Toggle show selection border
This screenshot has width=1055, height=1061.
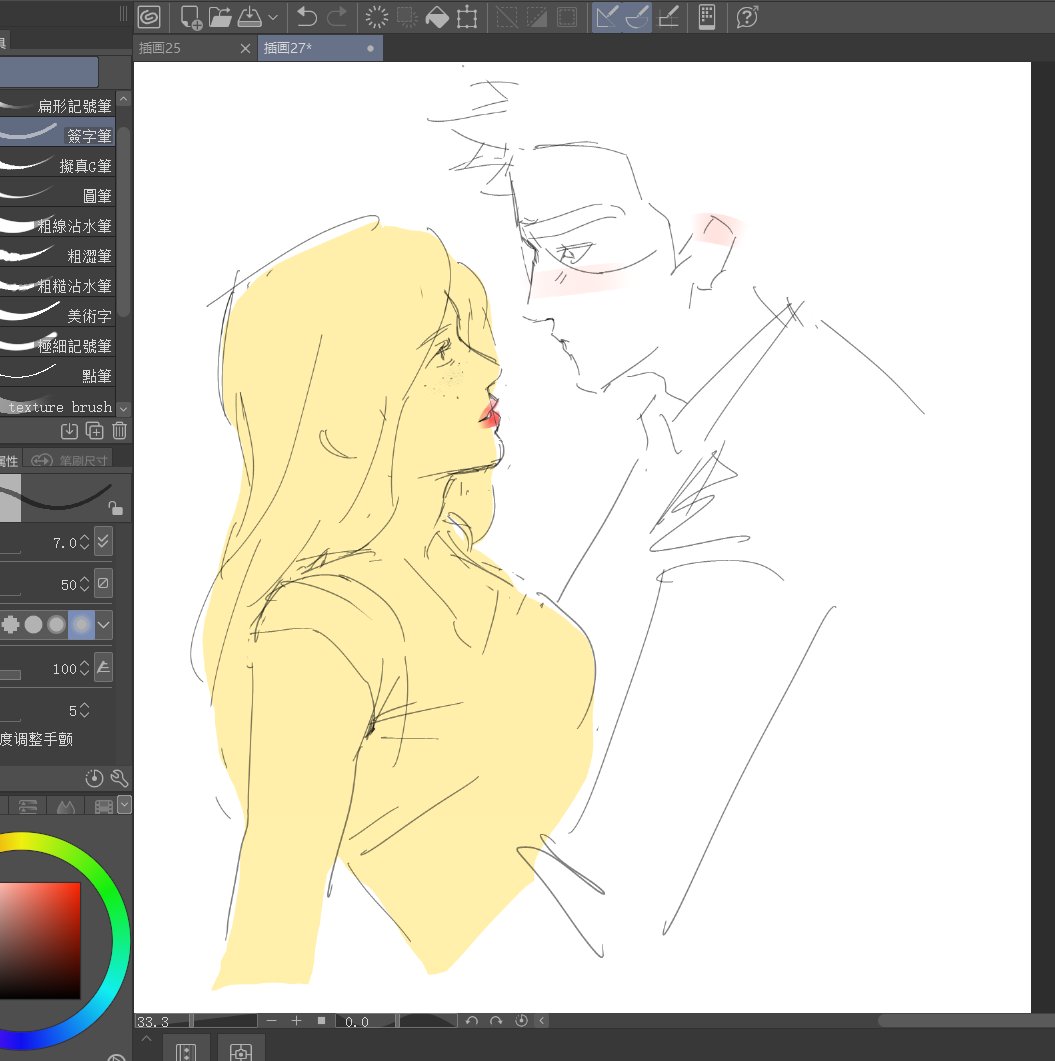click(566, 17)
